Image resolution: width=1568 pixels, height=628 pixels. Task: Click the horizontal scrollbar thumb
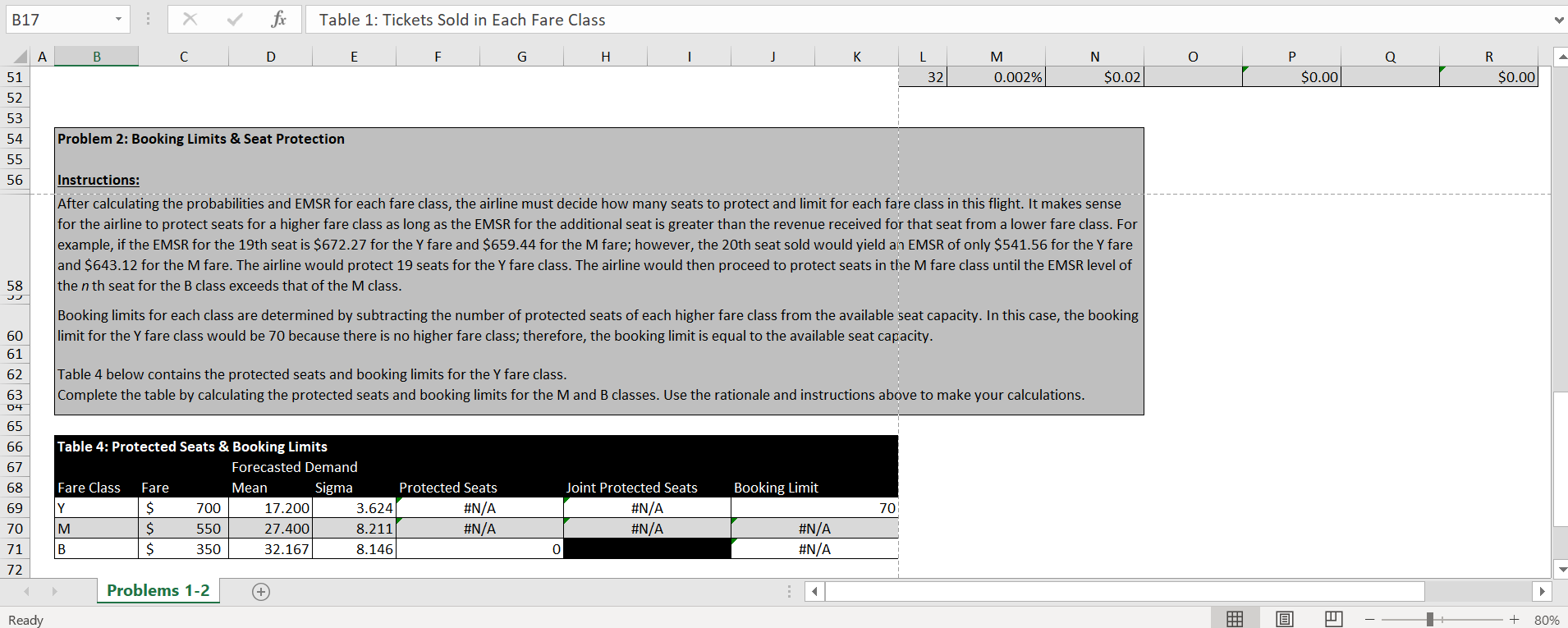click(x=1125, y=591)
